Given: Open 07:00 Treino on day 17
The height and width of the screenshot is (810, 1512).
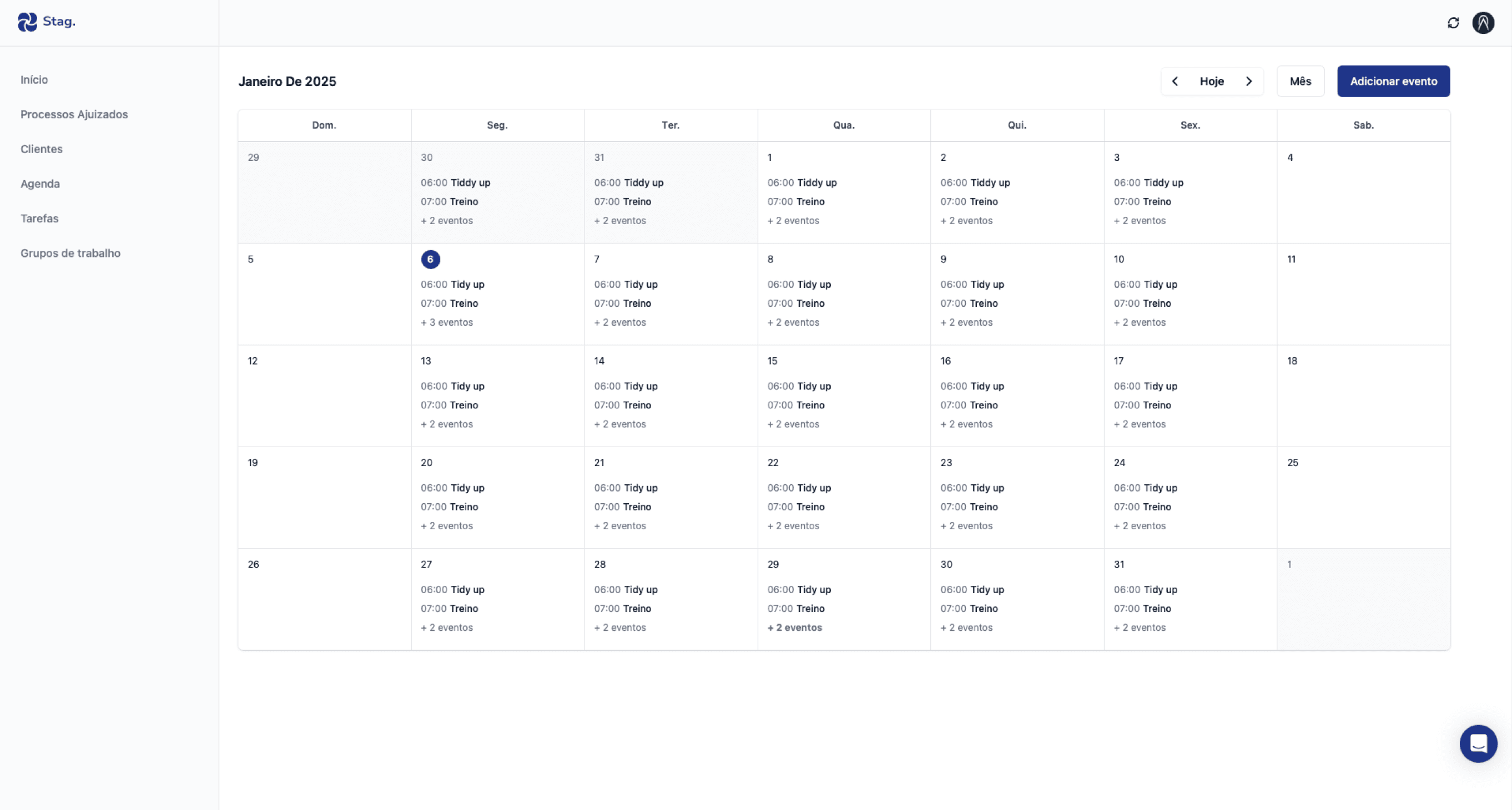Looking at the screenshot, I should click(1142, 406).
